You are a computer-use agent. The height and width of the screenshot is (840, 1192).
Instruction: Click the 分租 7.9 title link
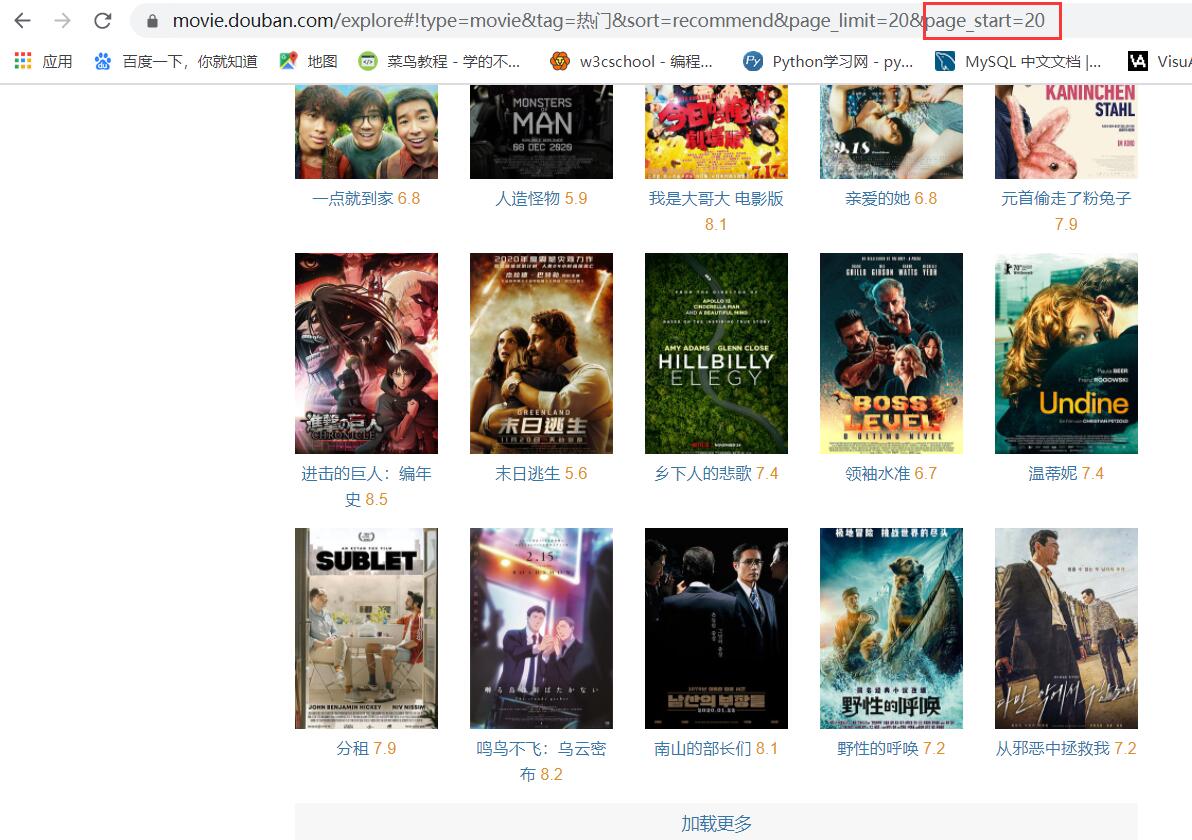(366, 749)
